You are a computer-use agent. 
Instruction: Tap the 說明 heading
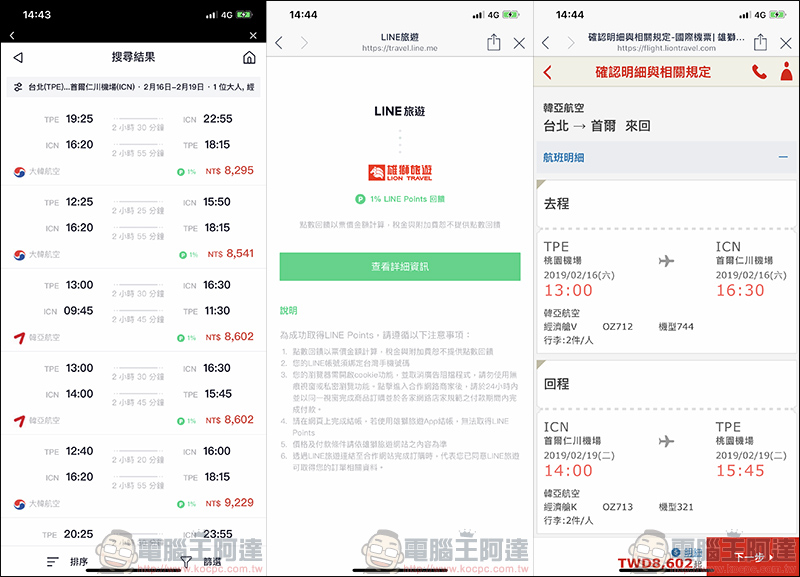coord(288,310)
